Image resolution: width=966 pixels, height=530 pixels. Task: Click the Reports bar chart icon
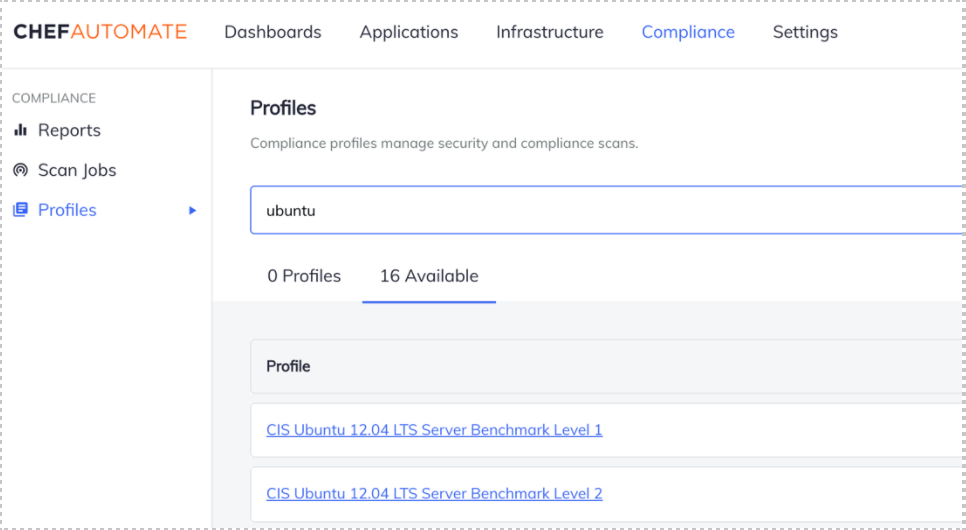20,131
